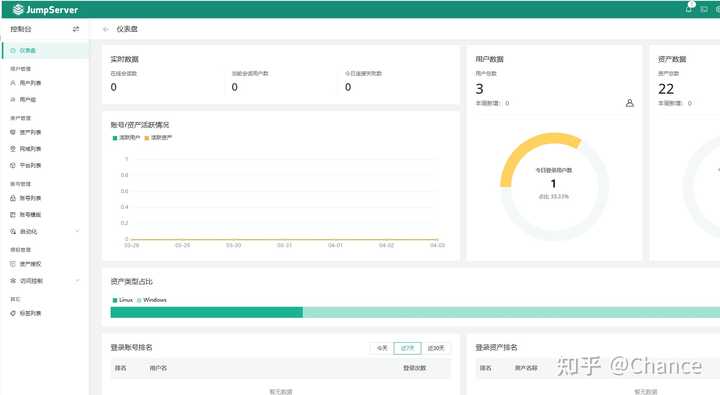Click the 登录资产排名 panel title

pos(496,348)
